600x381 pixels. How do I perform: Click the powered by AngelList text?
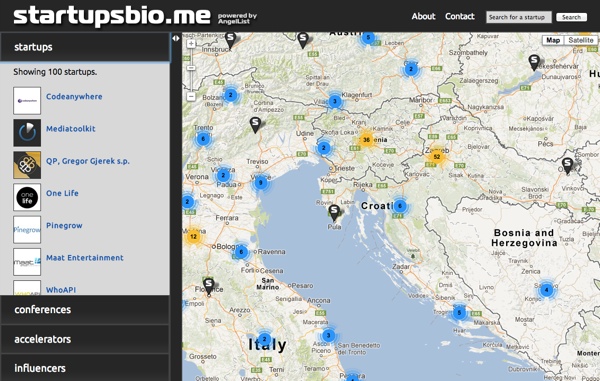pyautogui.click(x=237, y=18)
